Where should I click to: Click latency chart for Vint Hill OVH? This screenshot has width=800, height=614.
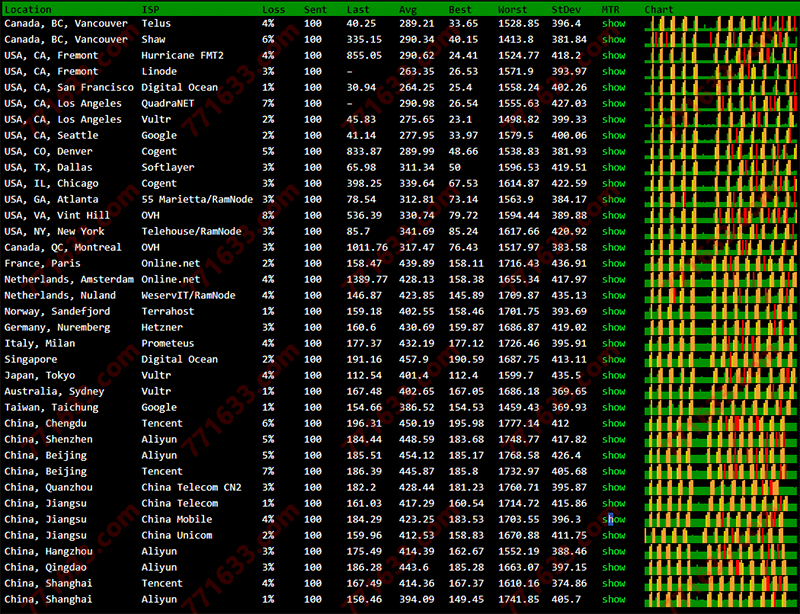coord(720,215)
